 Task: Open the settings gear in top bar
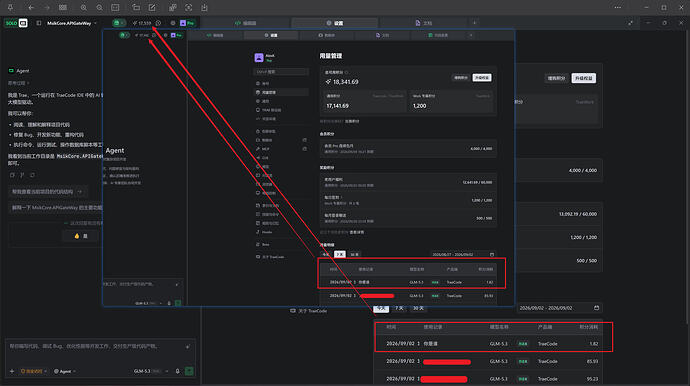[x=173, y=23]
